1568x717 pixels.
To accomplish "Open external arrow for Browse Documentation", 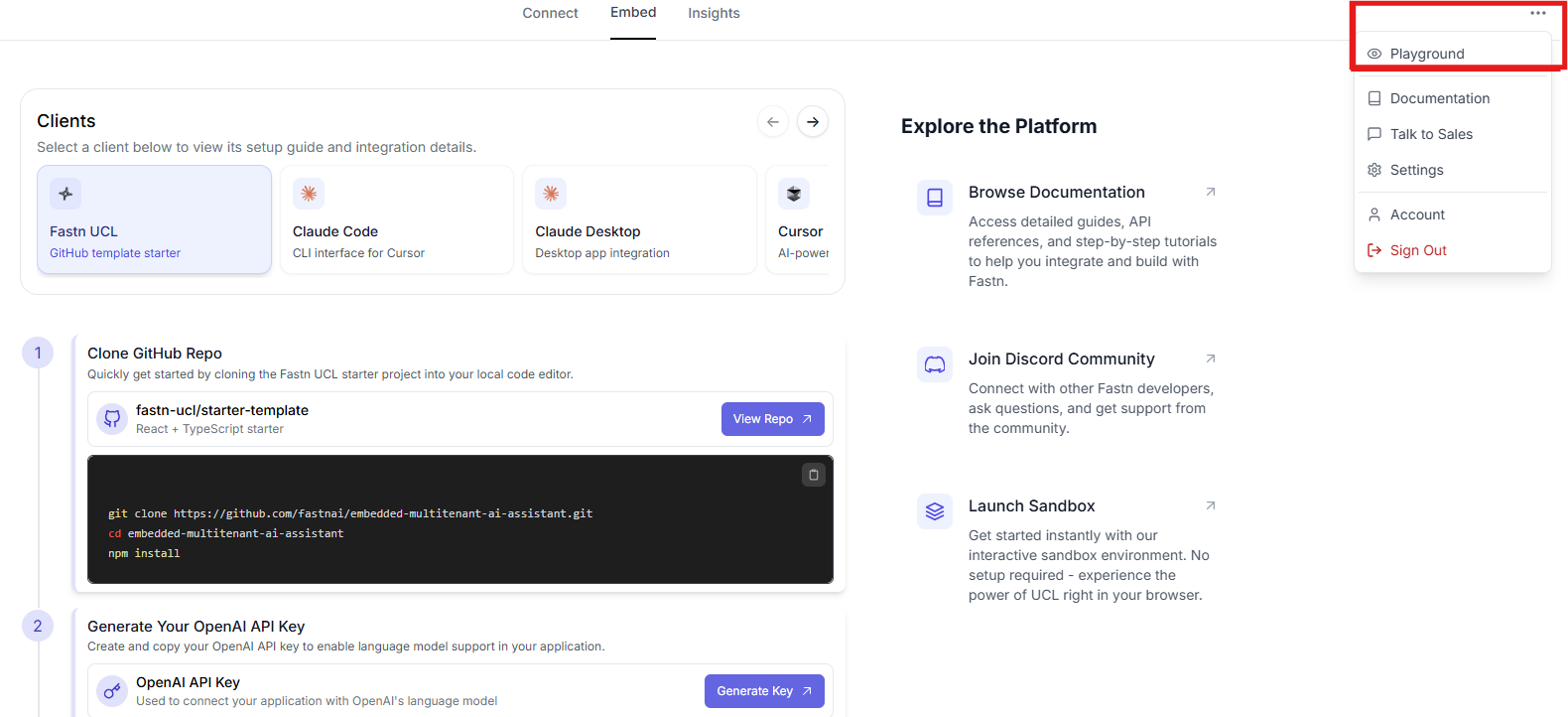I will tap(1211, 192).
